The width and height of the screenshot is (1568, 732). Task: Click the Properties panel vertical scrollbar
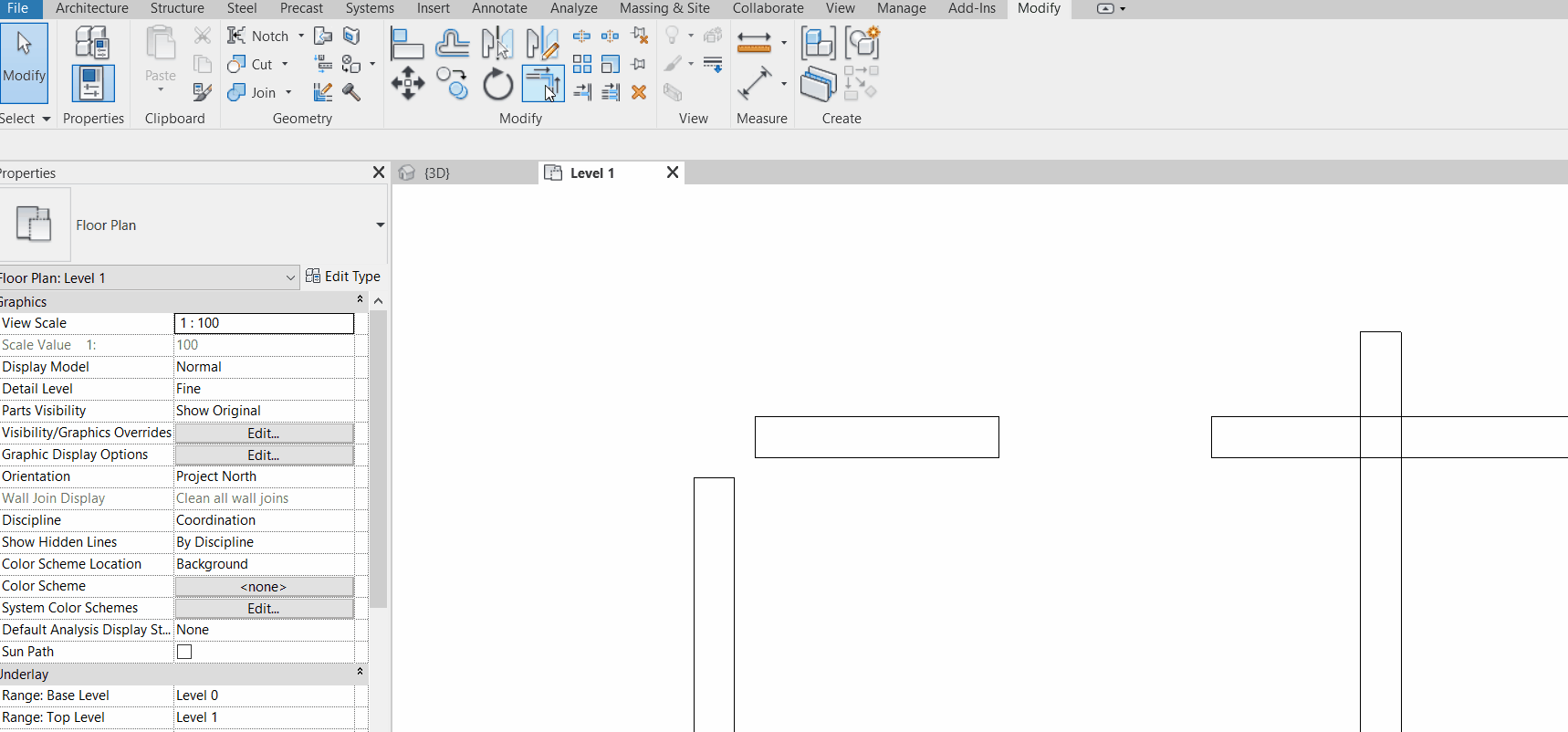click(378, 459)
